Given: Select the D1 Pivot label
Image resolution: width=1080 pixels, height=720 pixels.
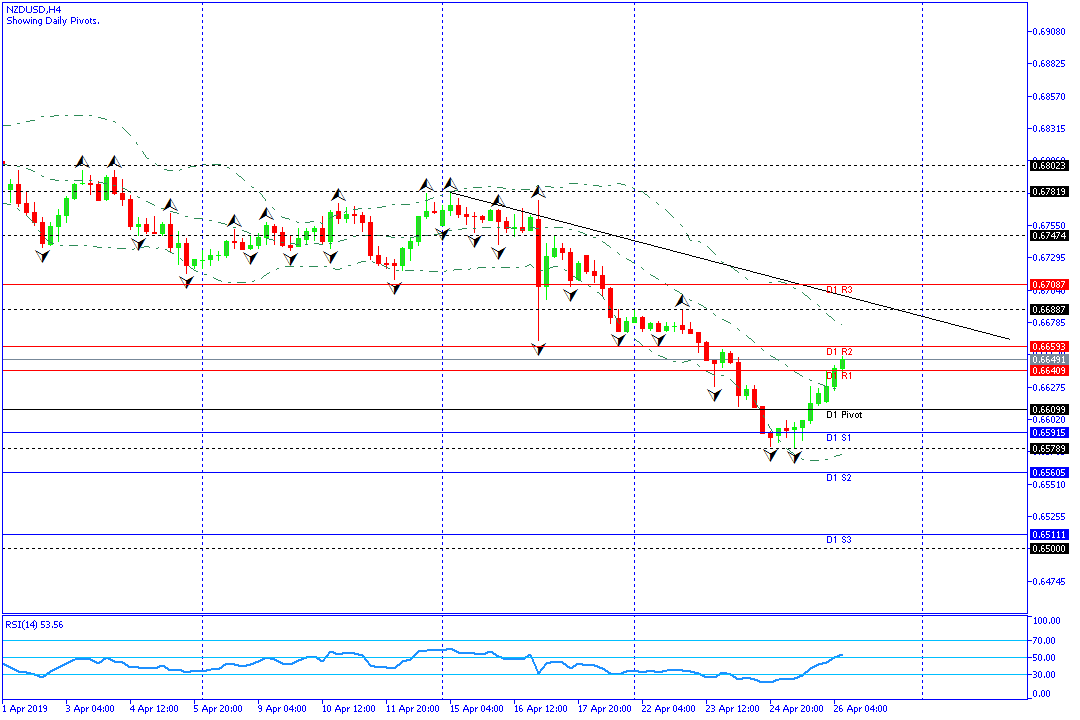Looking at the screenshot, I should coord(844,415).
